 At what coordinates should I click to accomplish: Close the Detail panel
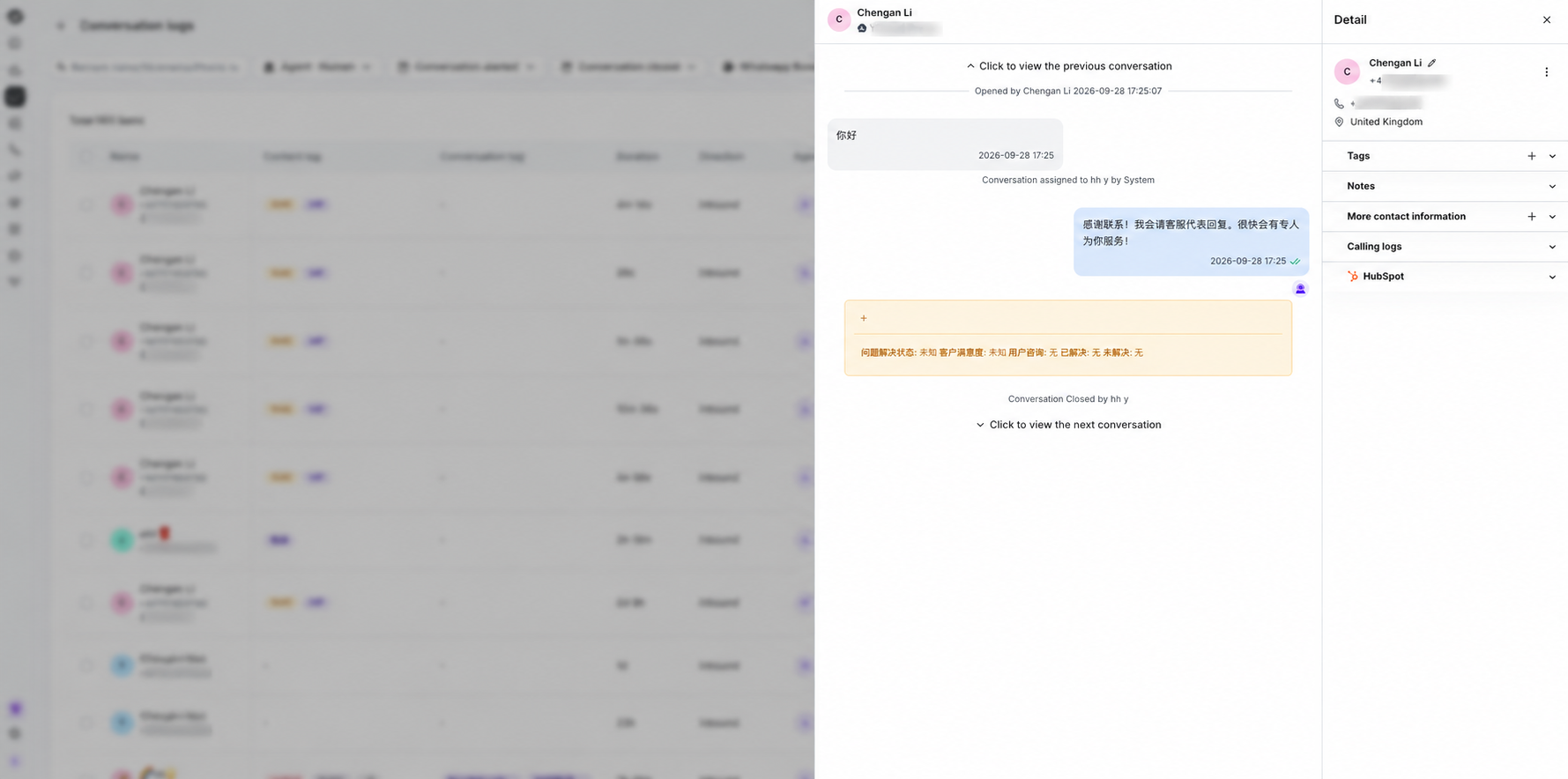point(1546,19)
